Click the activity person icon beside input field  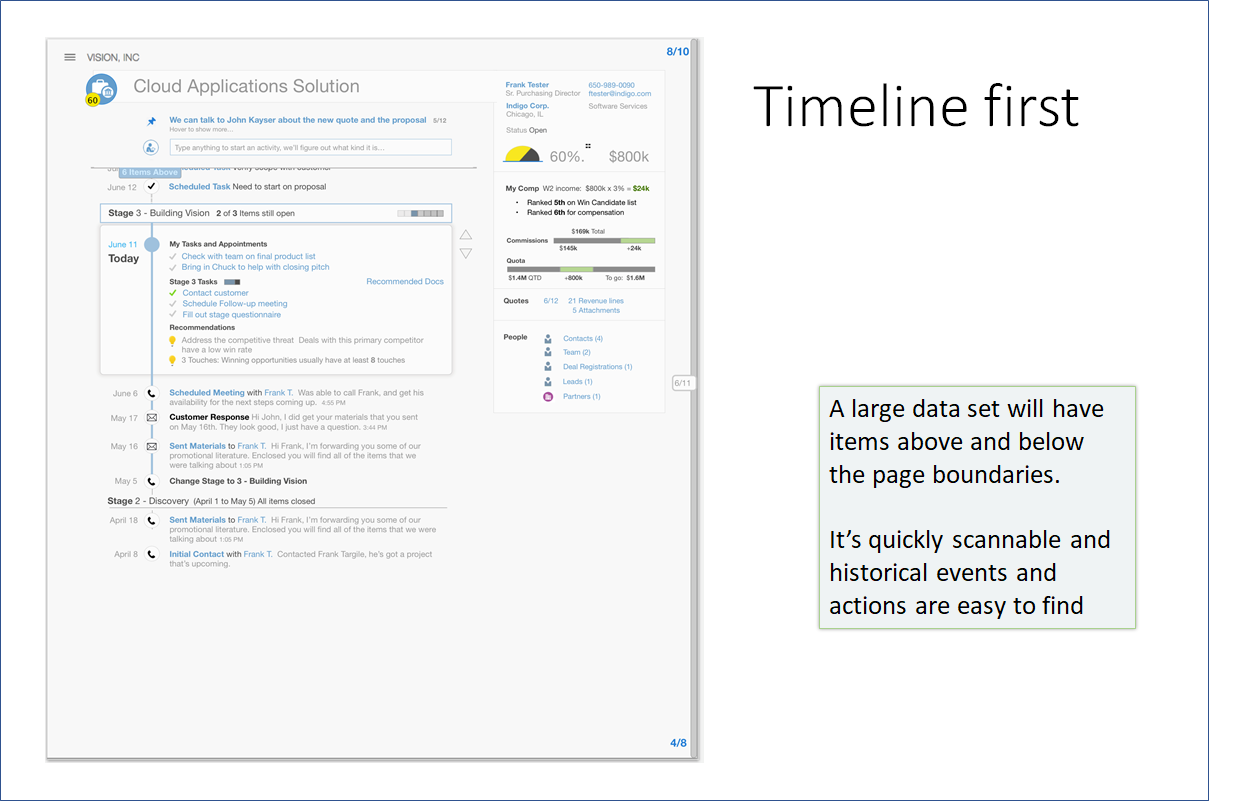click(x=151, y=148)
